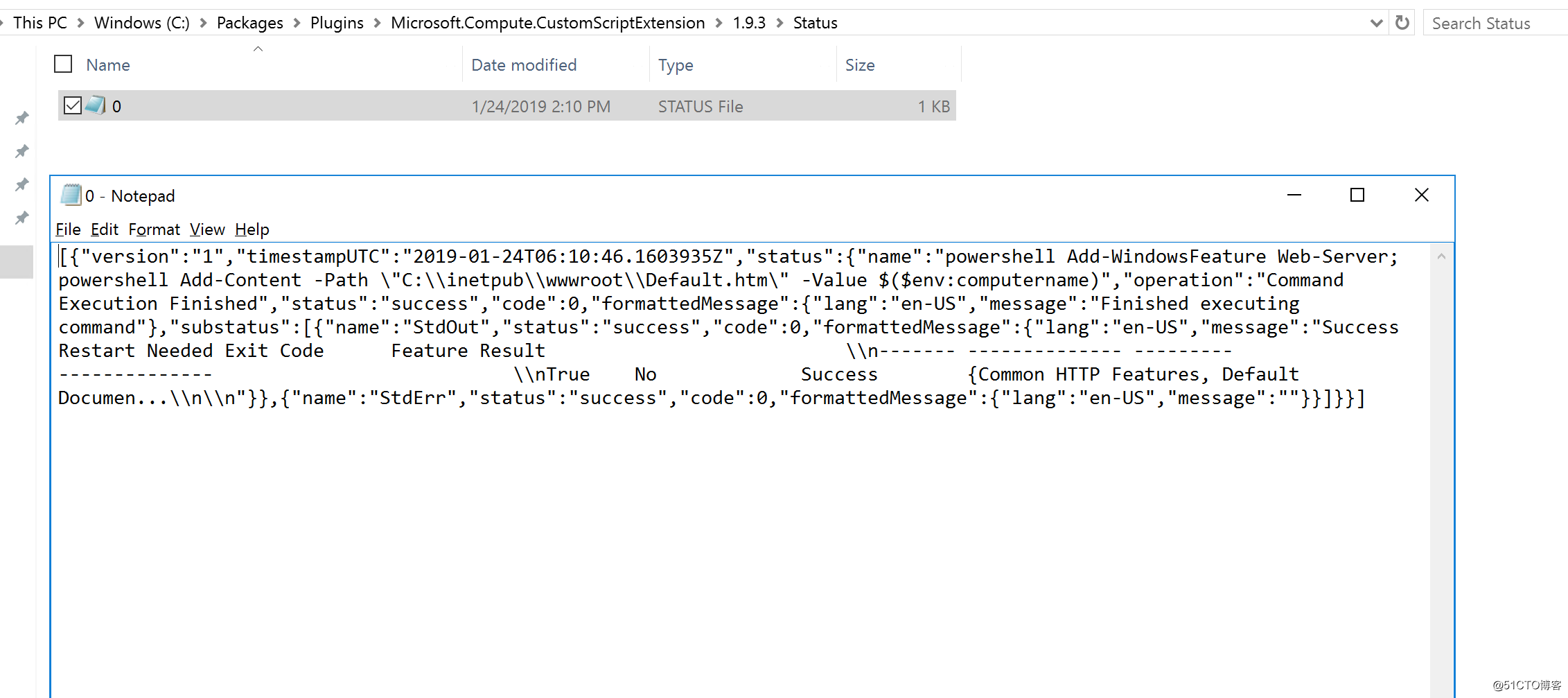Click the STATUS file icon for file 0
The image size is (1568, 698).
(x=96, y=105)
